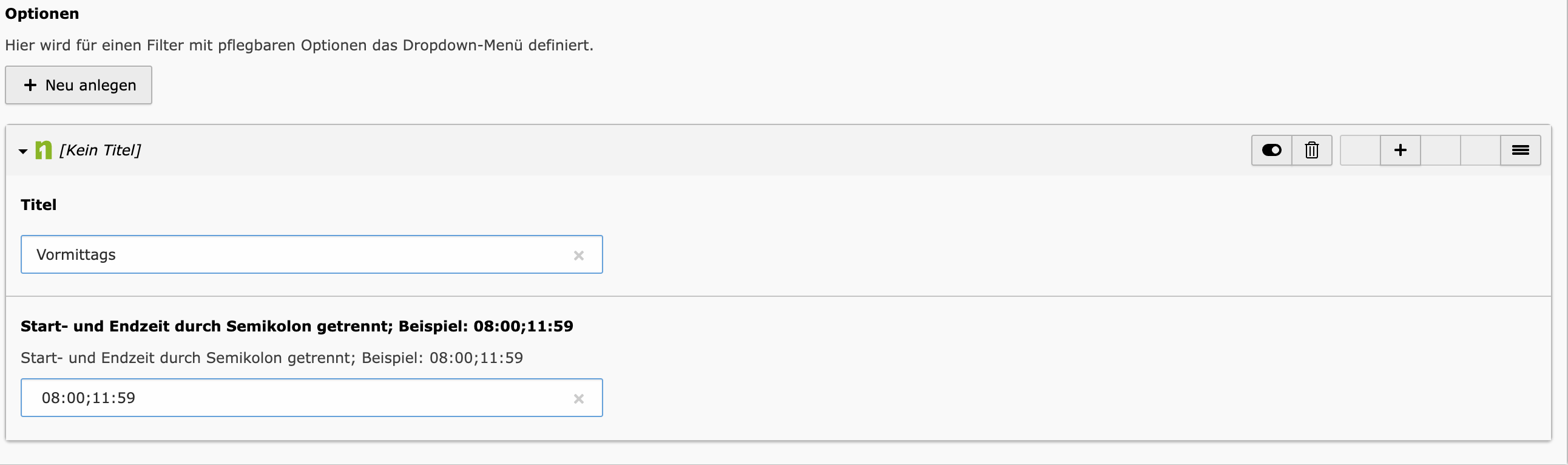Screen dimensions: 1568x465
Task: Focus the time field containing "08:00;11:59"
Action: (292, 398)
